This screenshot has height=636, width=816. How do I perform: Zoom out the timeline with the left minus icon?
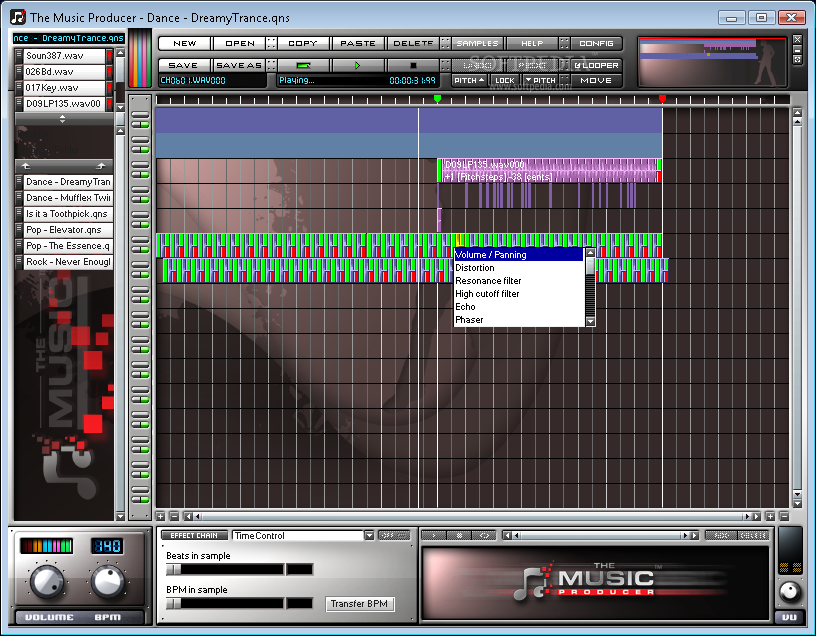174,516
